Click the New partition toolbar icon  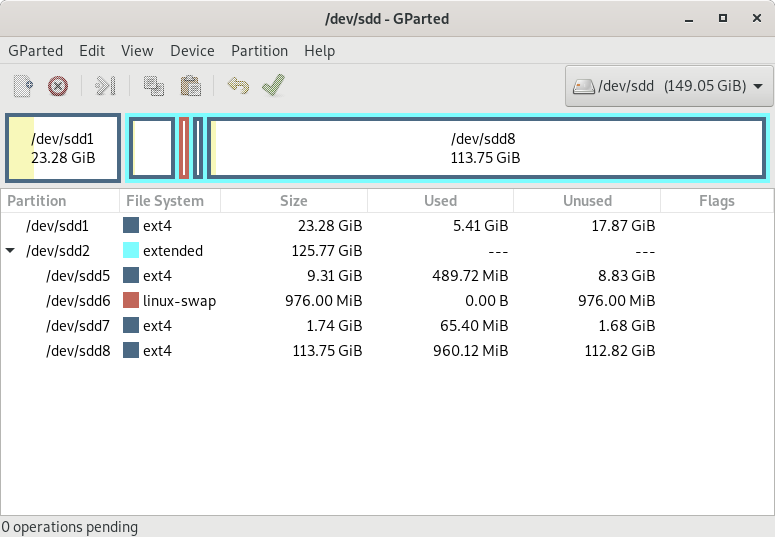point(23,86)
